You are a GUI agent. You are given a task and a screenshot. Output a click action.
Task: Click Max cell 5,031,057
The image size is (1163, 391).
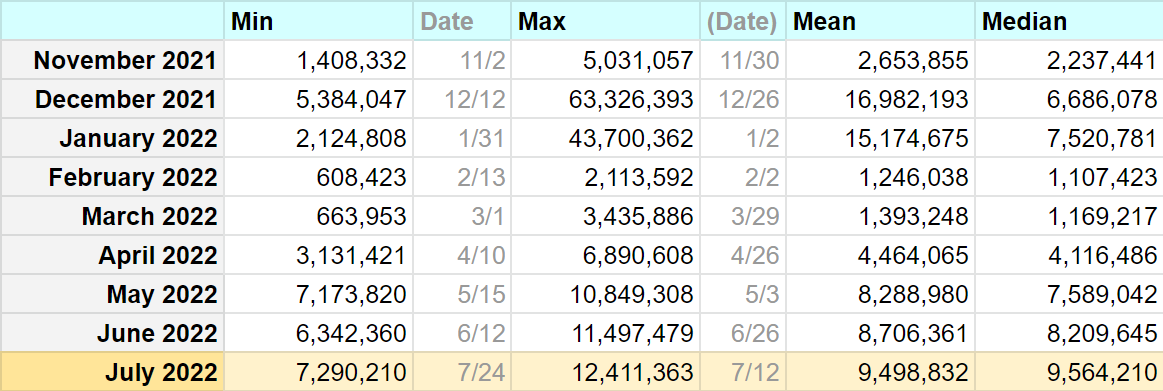point(605,60)
